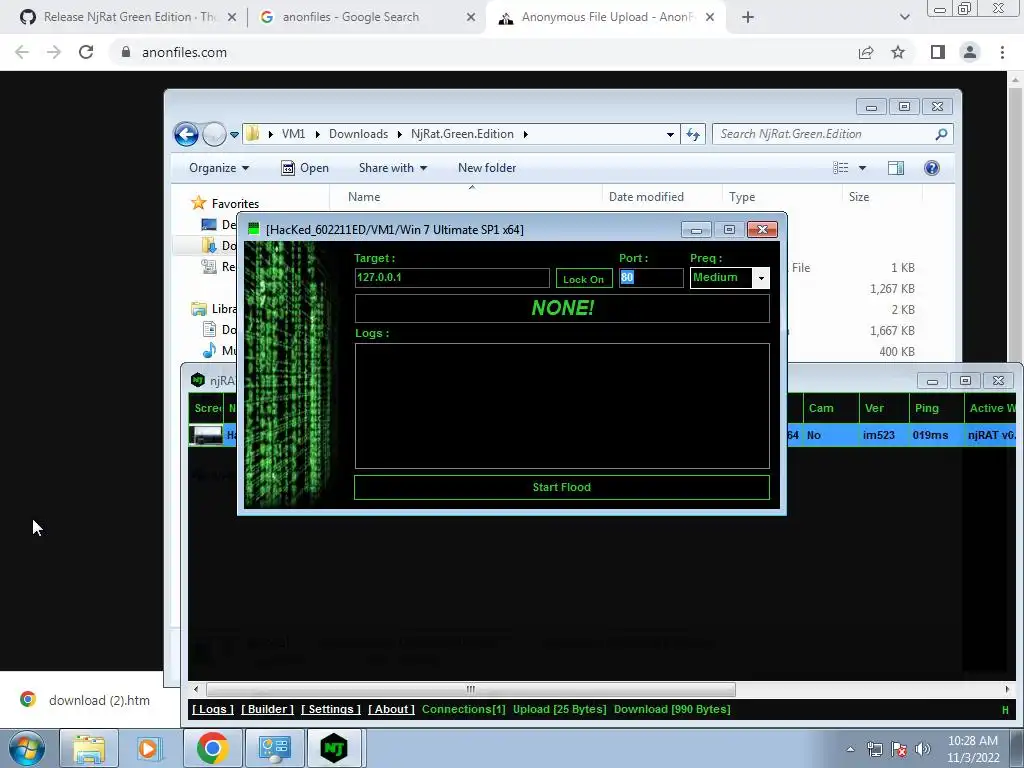Open [ Settings ] in njRAT bottom bar

point(330,709)
